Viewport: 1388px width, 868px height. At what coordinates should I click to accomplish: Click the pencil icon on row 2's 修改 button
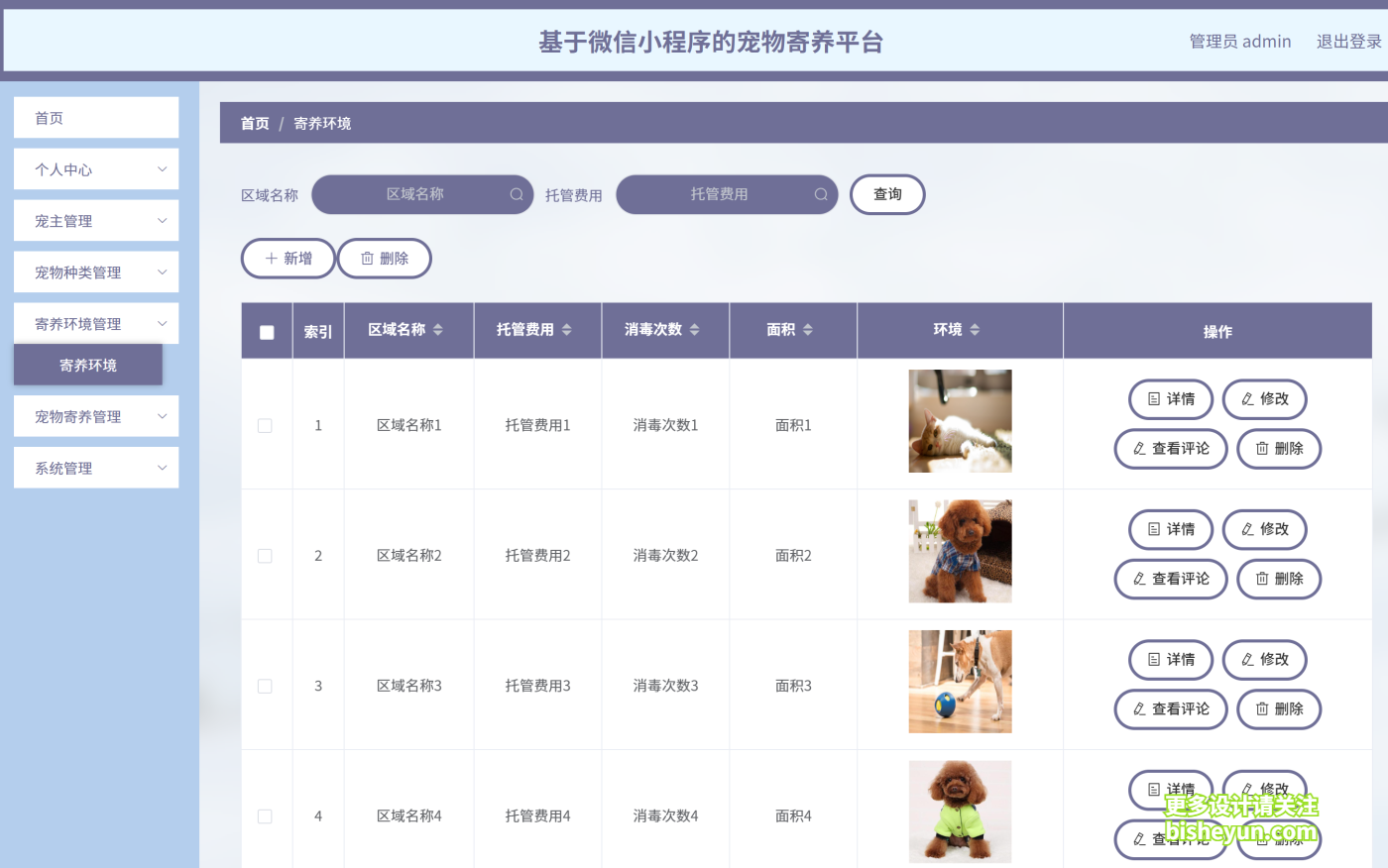(1248, 529)
